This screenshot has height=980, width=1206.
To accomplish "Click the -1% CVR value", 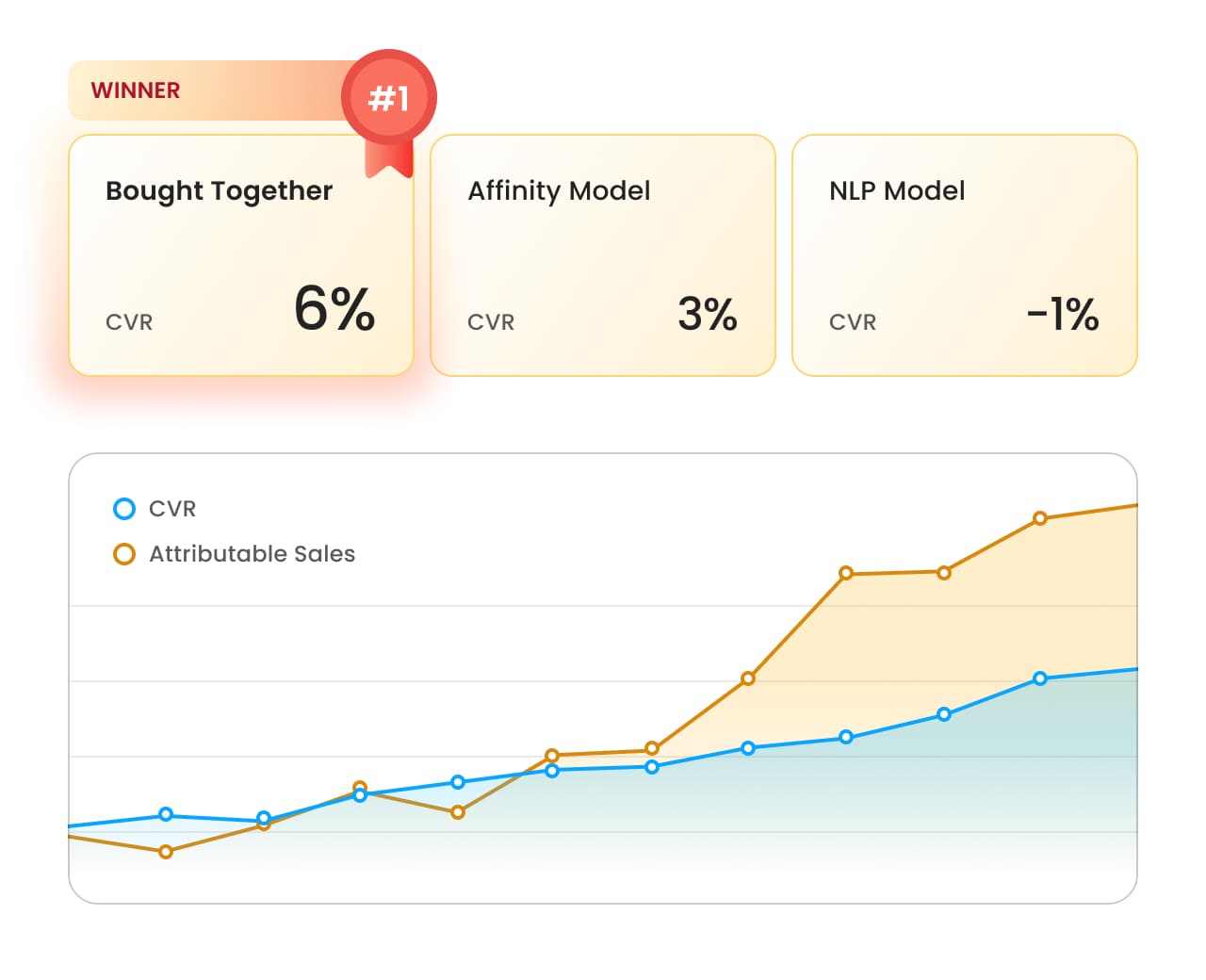I will [1063, 314].
